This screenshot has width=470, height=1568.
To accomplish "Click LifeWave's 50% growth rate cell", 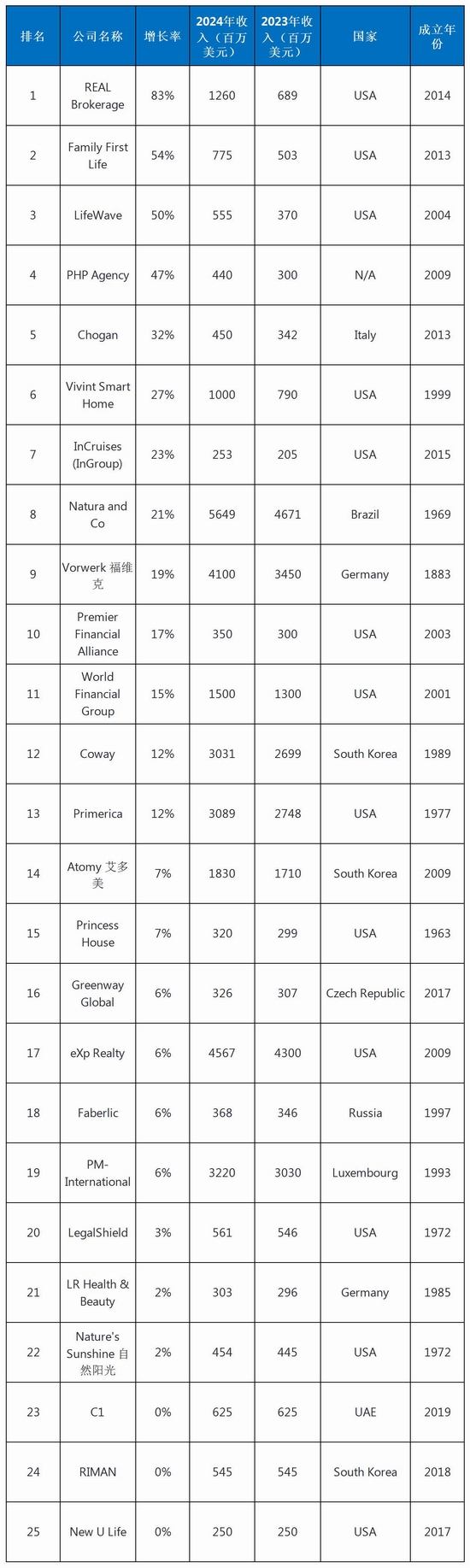I will coord(162,215).
